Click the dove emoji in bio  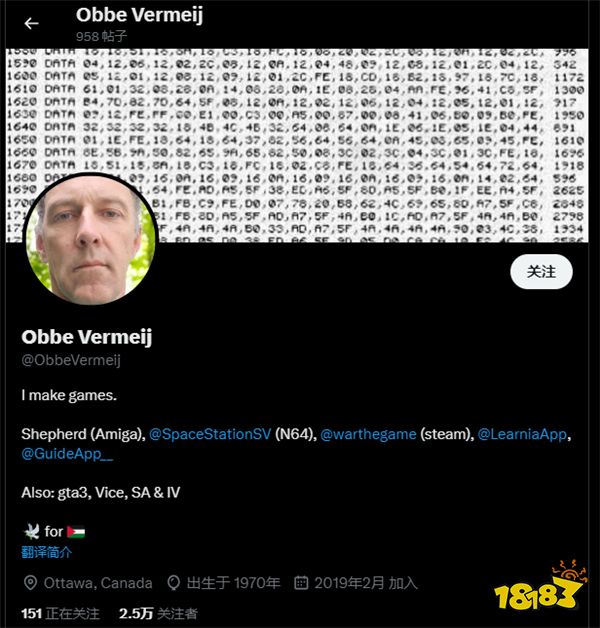pos(32,531)
